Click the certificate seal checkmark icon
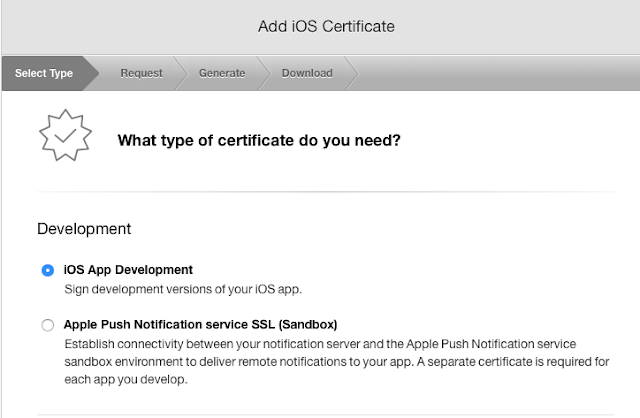Image resolution: width=640 pixels, height=418 pixels. [65, 139]
